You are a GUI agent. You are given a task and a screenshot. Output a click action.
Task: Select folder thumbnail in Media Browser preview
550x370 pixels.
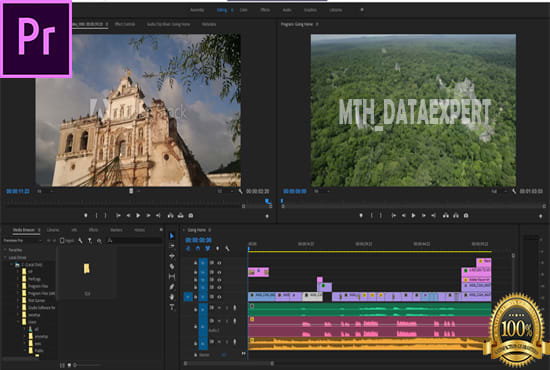point(87,269)
